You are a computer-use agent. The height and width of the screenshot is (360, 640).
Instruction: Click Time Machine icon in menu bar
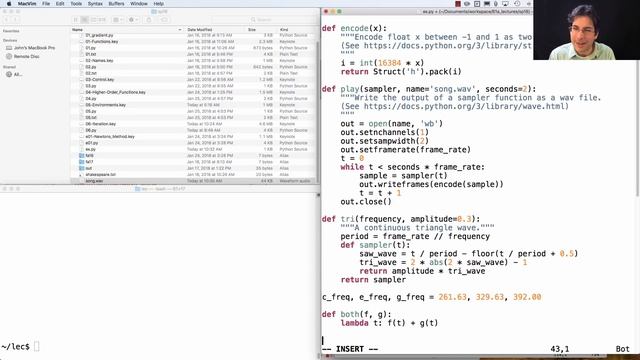pyautogui.click(x=517, y=4)
